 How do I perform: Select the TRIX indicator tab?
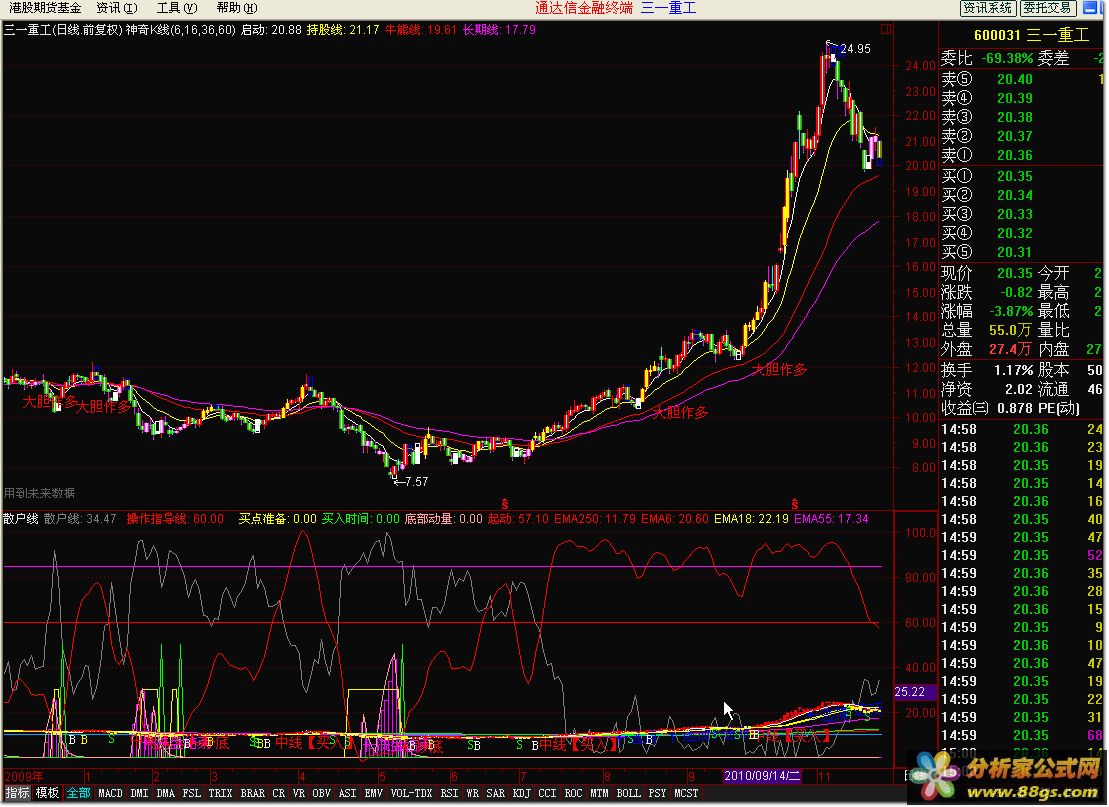tap(220, 794)
